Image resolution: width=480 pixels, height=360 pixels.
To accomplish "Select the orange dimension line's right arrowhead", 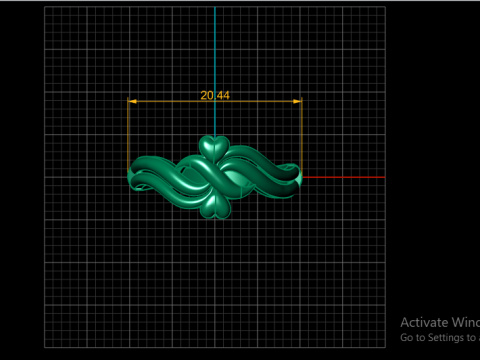I will tap(297, 101).
